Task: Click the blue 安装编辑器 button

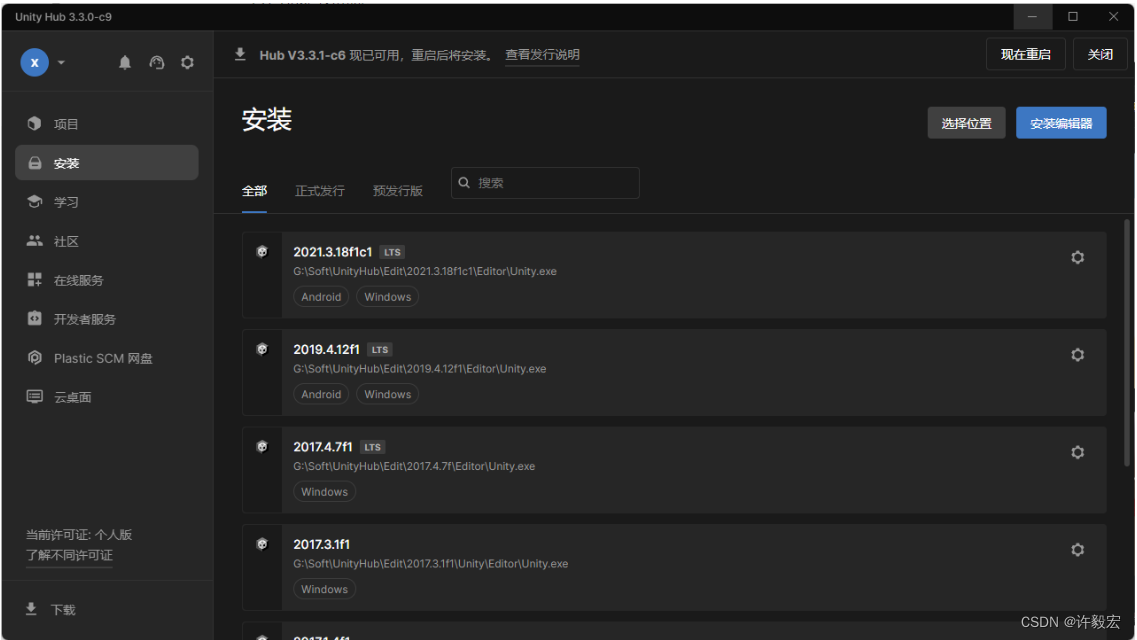Action: tap(1061, 123)
